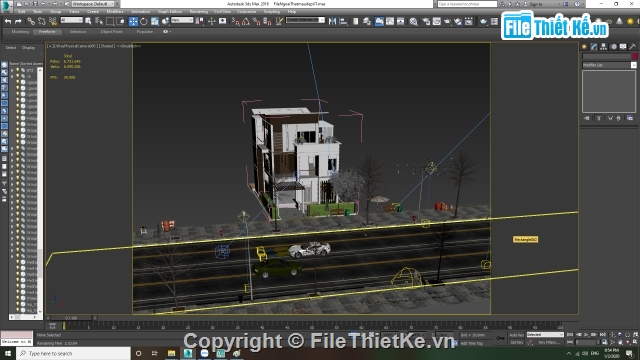
Task: Switch to the Modify command panel tab
Action: coord(594,47)
